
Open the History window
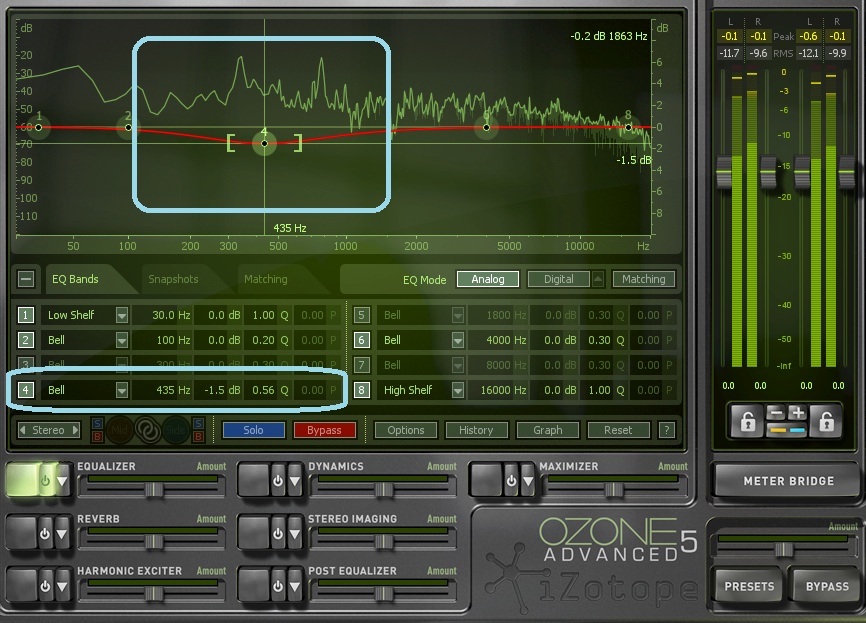[x=476, y=430]
